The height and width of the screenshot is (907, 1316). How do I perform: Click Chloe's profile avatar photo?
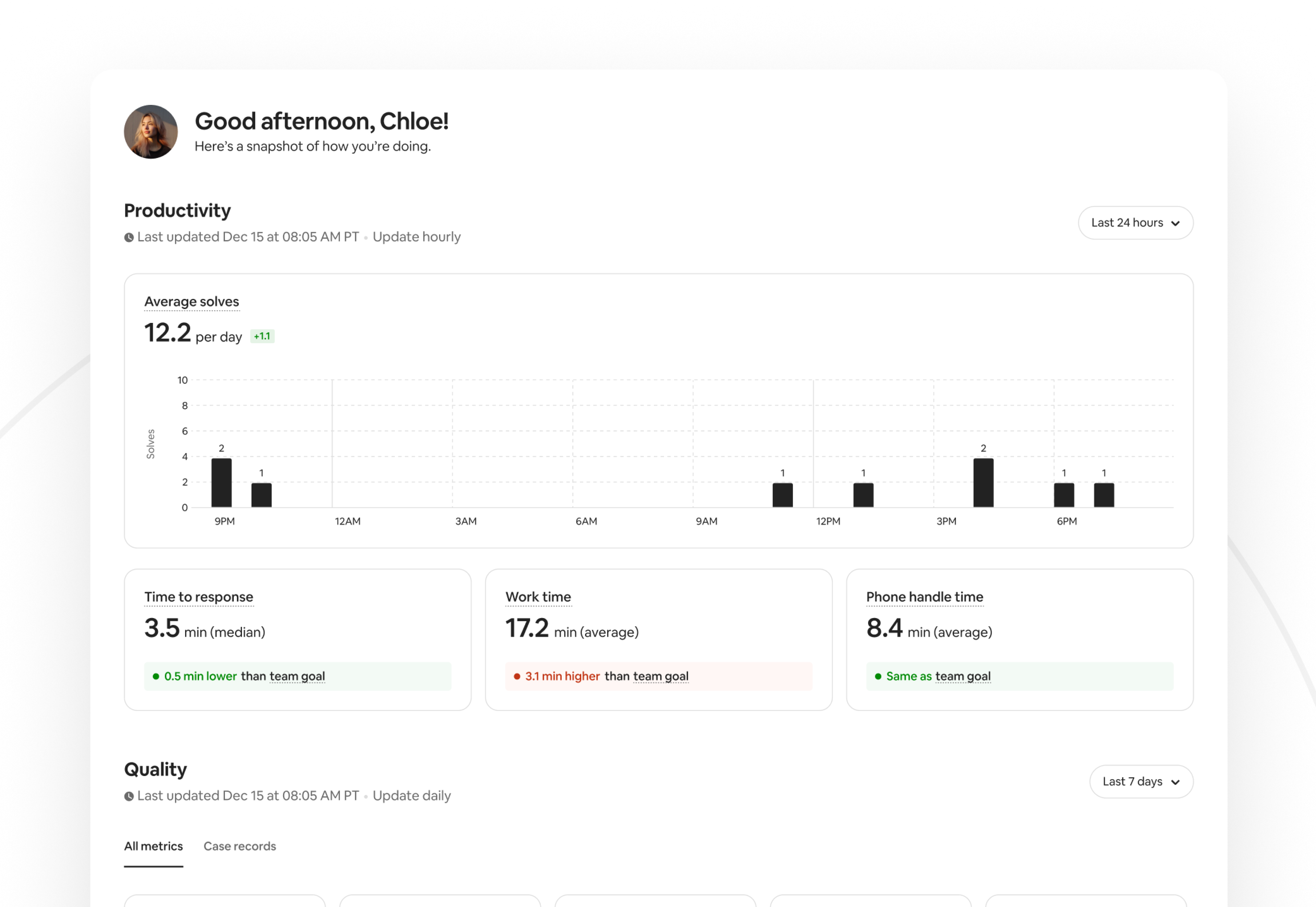click(150, 132)
